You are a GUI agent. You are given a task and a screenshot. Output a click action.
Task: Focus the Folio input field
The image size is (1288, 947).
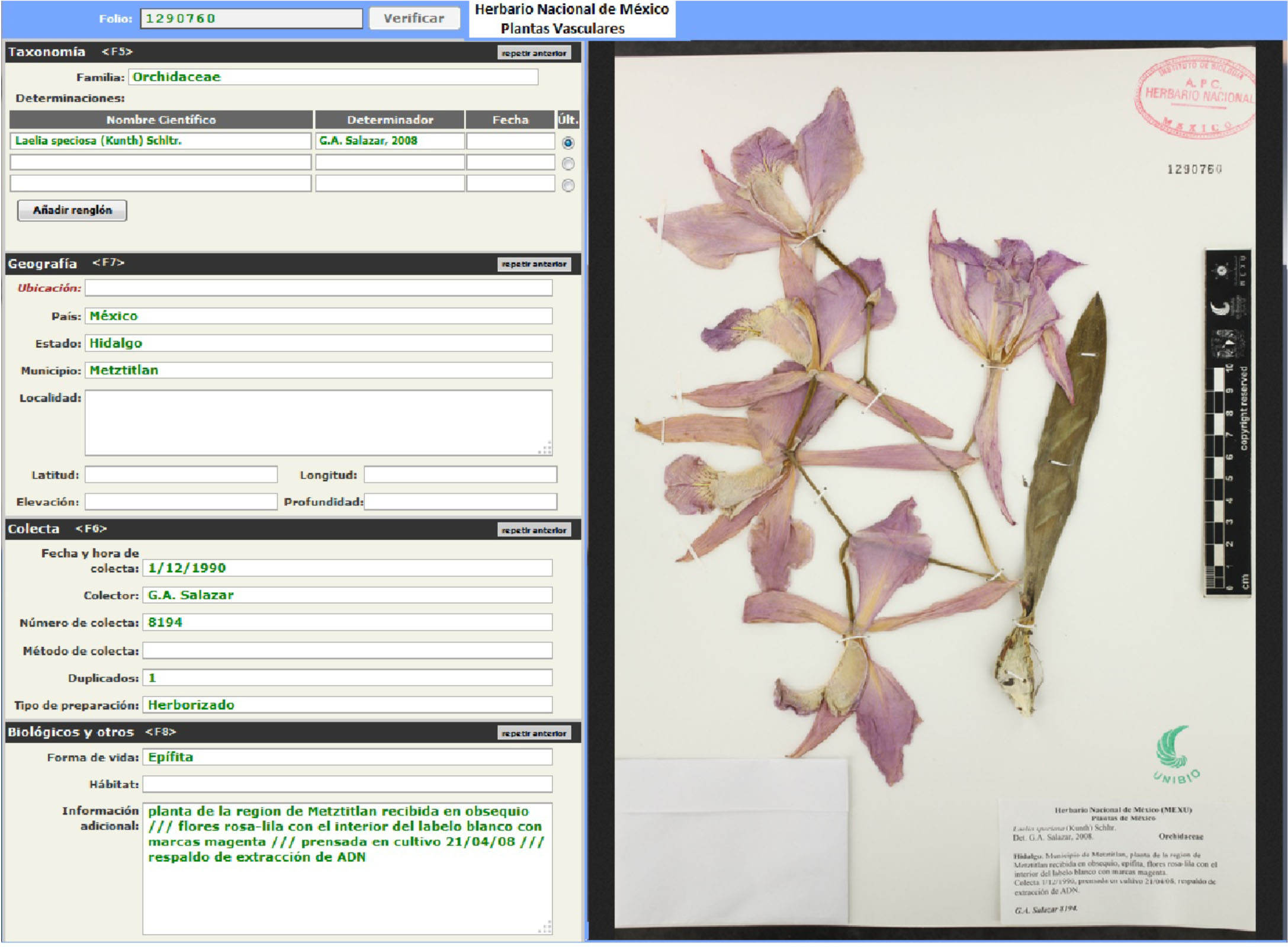click(252, 18)
